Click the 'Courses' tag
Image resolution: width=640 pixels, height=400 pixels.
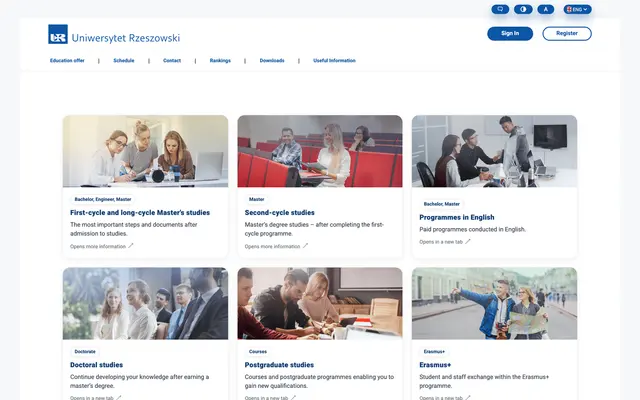(258, 351)
